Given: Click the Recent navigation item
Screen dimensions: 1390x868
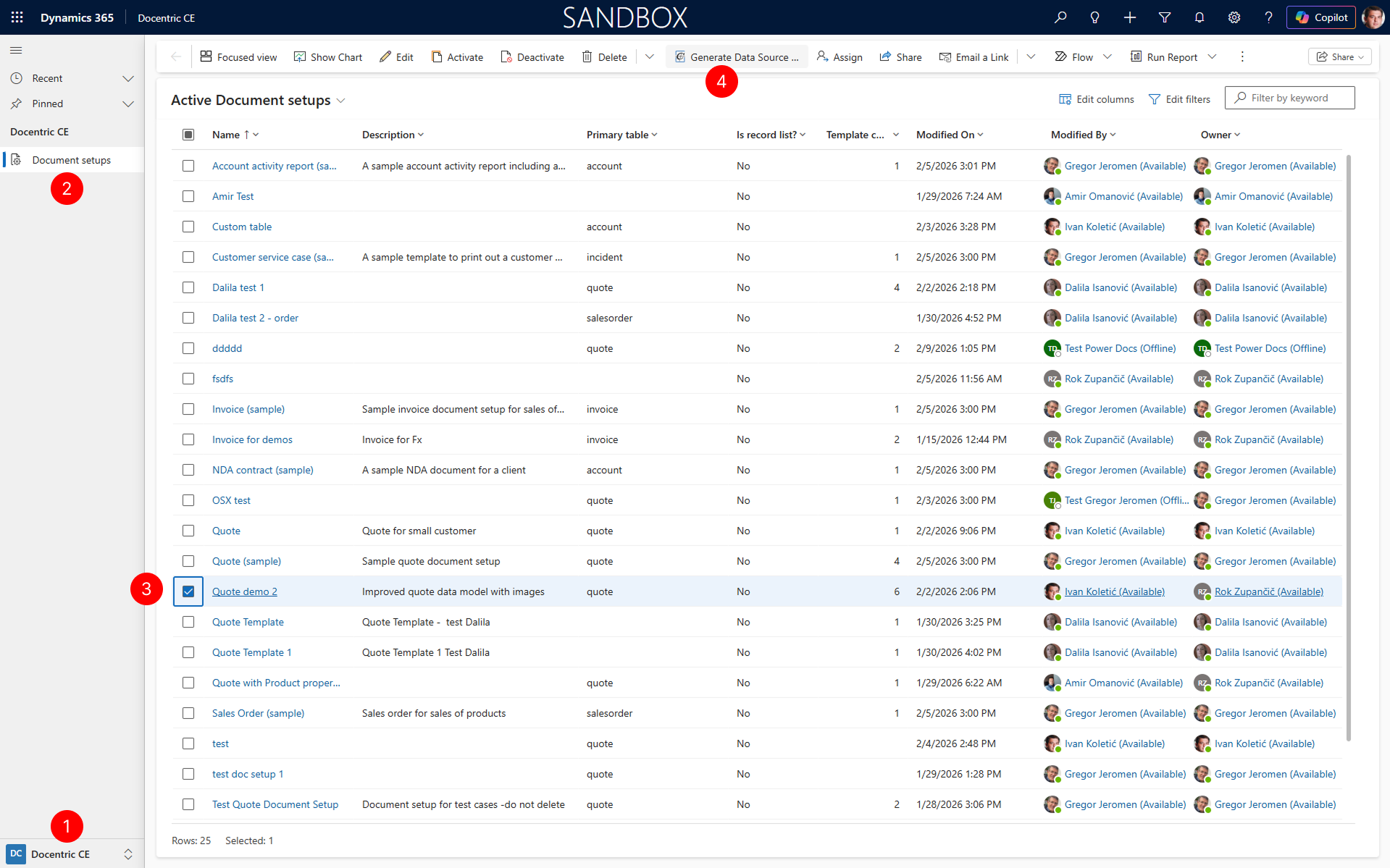Looking at the screenshot, I should pyautogui.click(x=47, y=78).
